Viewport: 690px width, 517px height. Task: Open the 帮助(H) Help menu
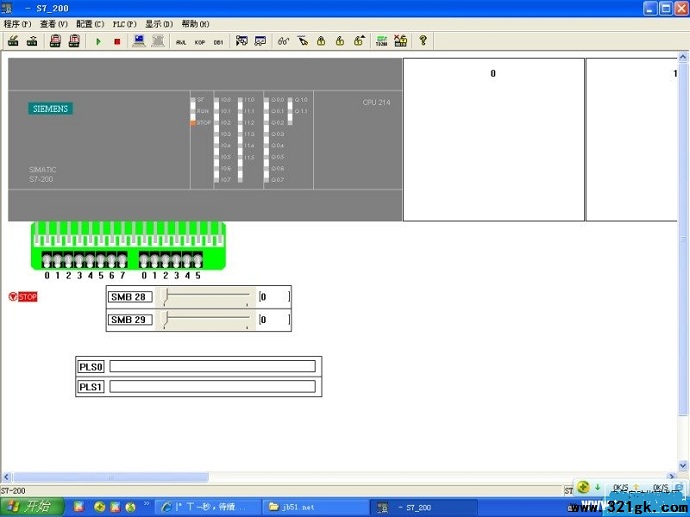(195, 24)
